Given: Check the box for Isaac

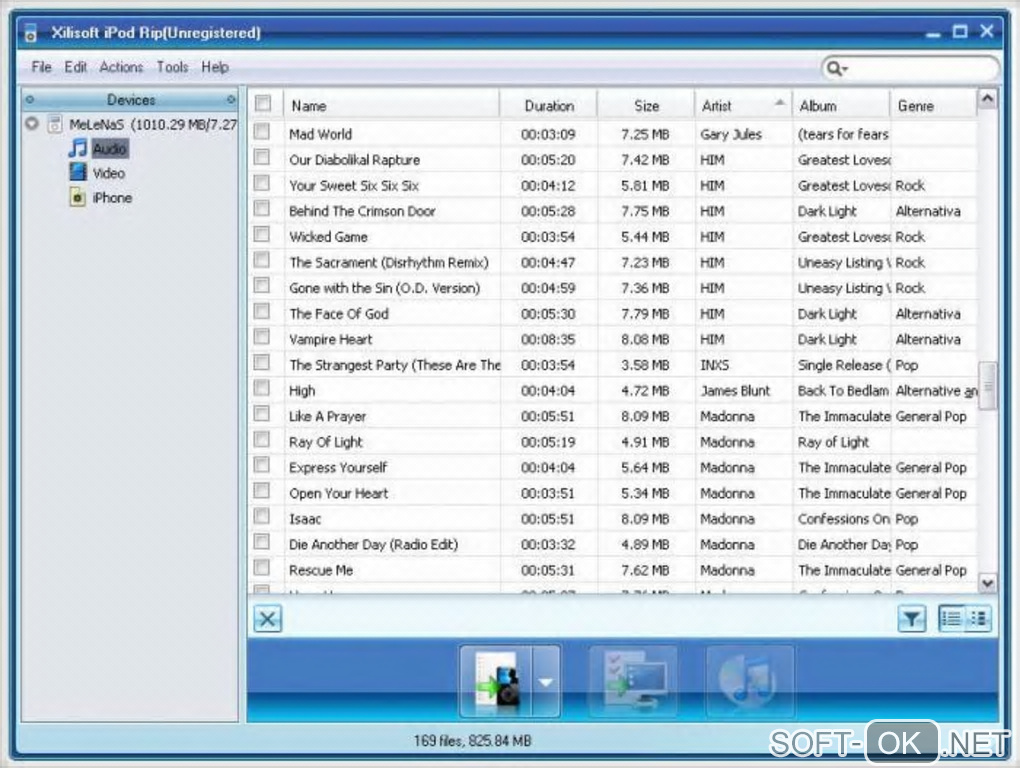Looking at the screenshot, I should [x=262, y=517].
